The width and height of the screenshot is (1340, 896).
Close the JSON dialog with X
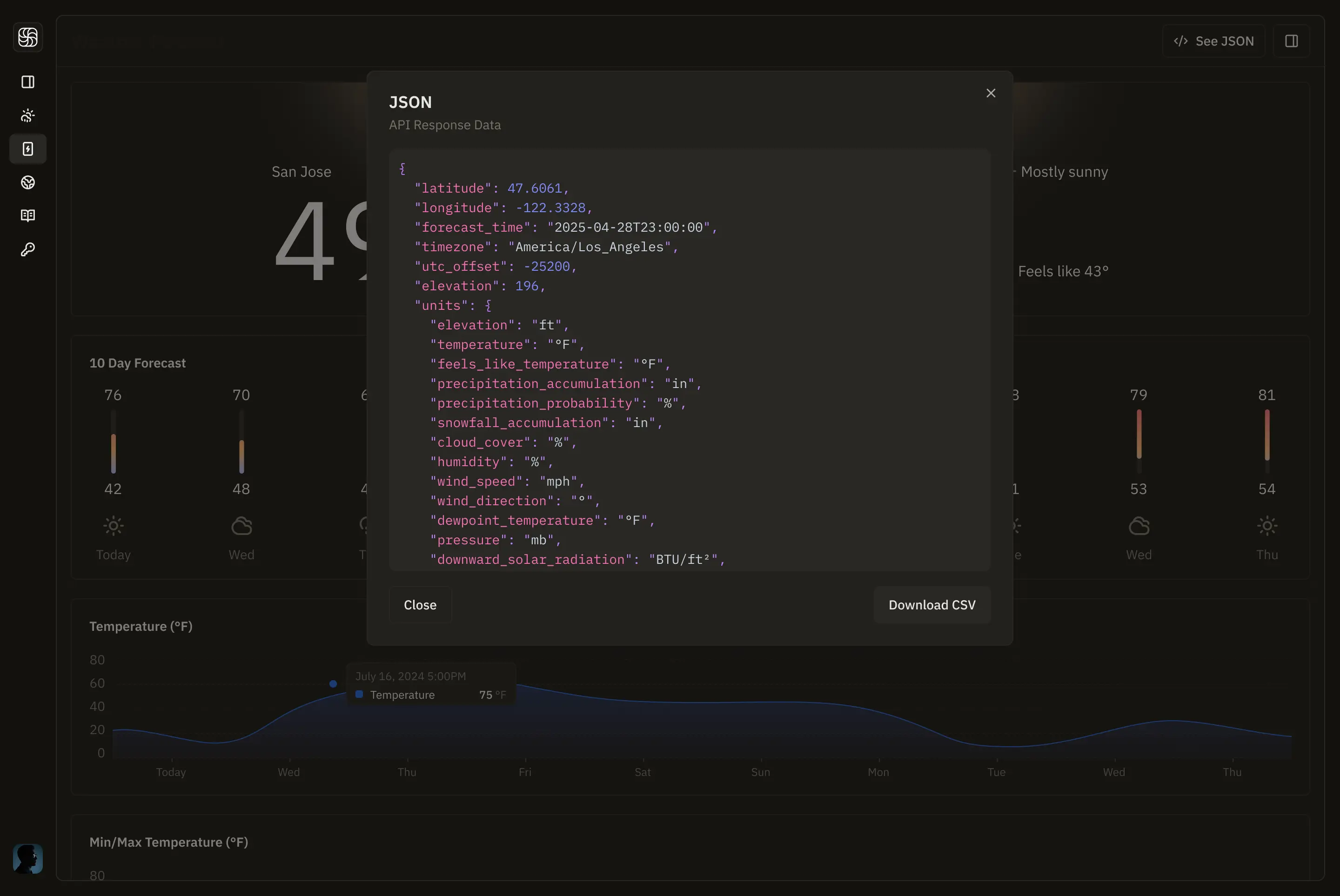pos(990,93)
